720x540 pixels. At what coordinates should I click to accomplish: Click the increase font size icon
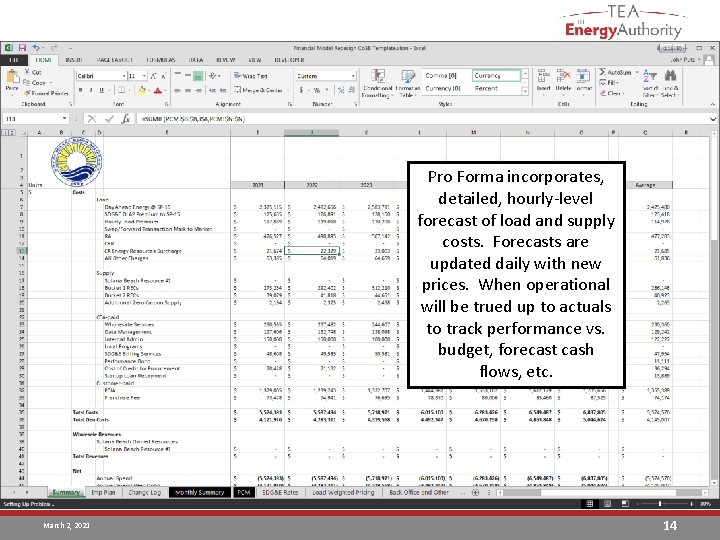[x=154, y=76]
